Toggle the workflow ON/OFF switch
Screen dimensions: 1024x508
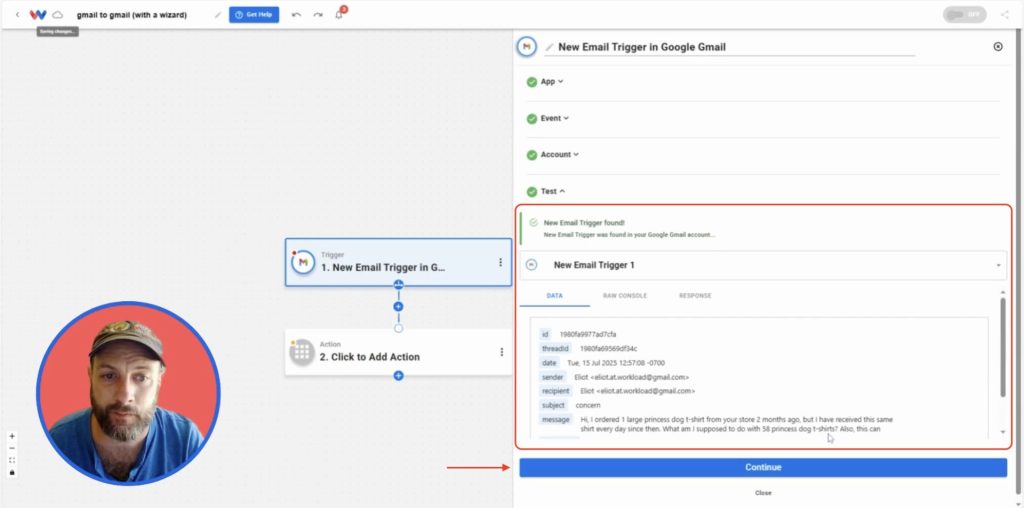(964, 14)
